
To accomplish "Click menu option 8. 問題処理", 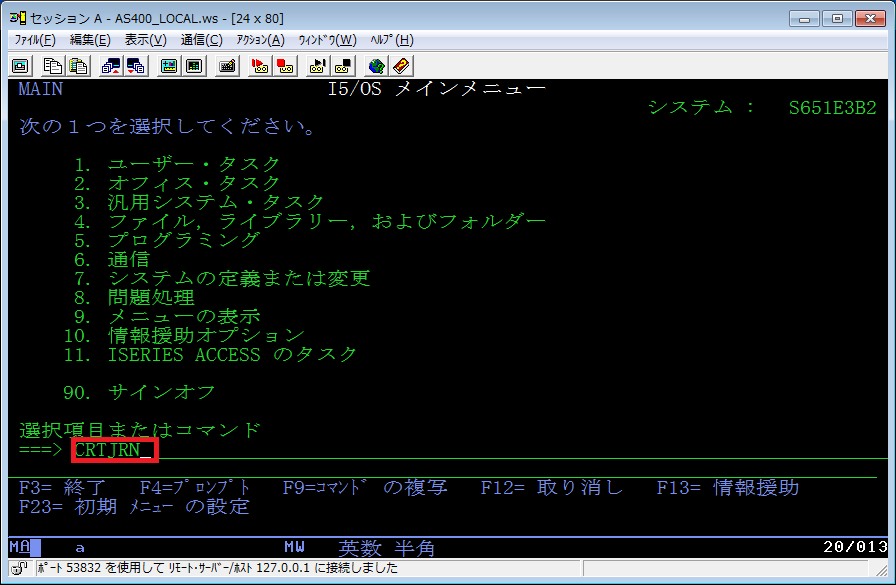I will [x=134, y=297].
